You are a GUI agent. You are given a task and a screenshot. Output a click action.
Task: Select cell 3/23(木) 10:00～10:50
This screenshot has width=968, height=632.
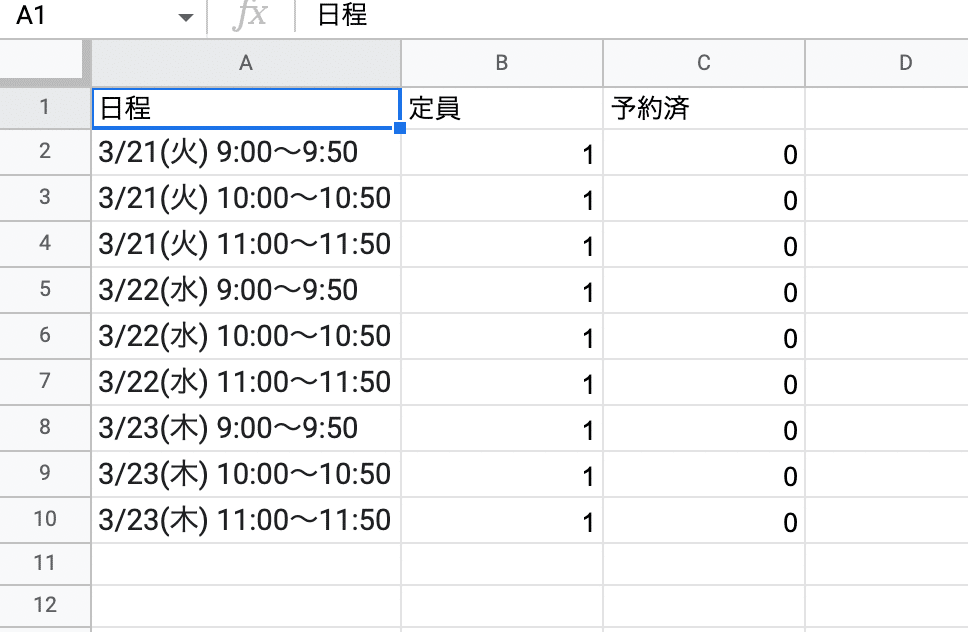pyautogui.click(x=246, y=474)
